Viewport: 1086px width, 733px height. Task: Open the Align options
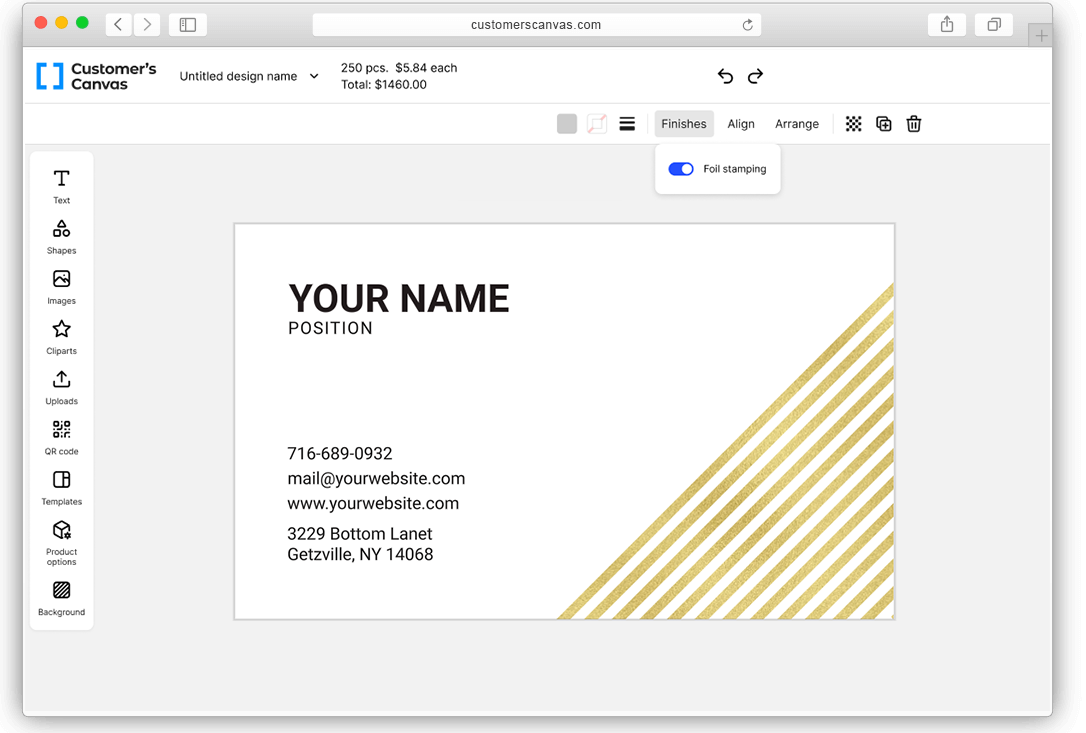tap(741, 123)
